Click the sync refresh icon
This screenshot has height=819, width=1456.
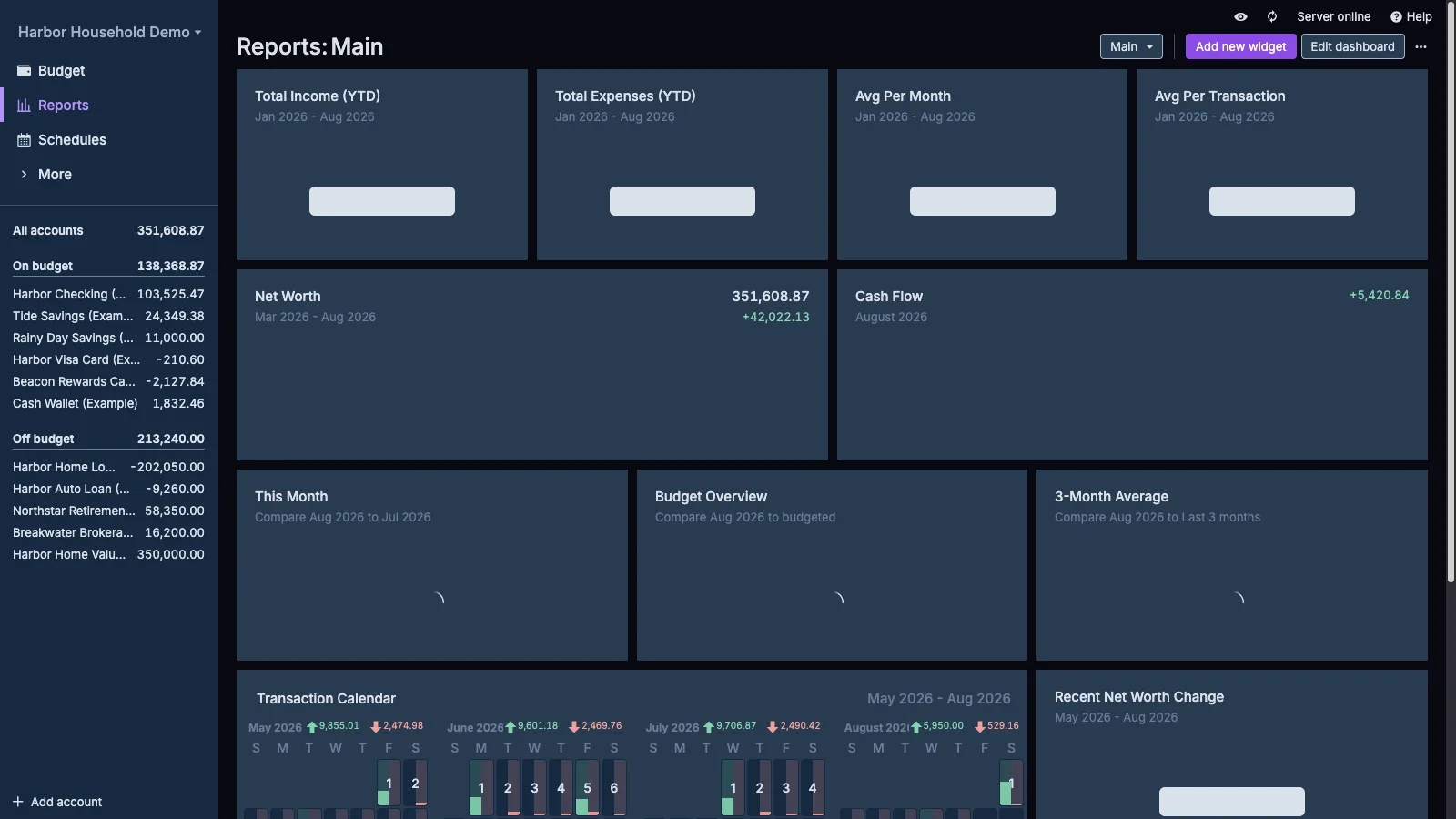[x=1272, y=16]
